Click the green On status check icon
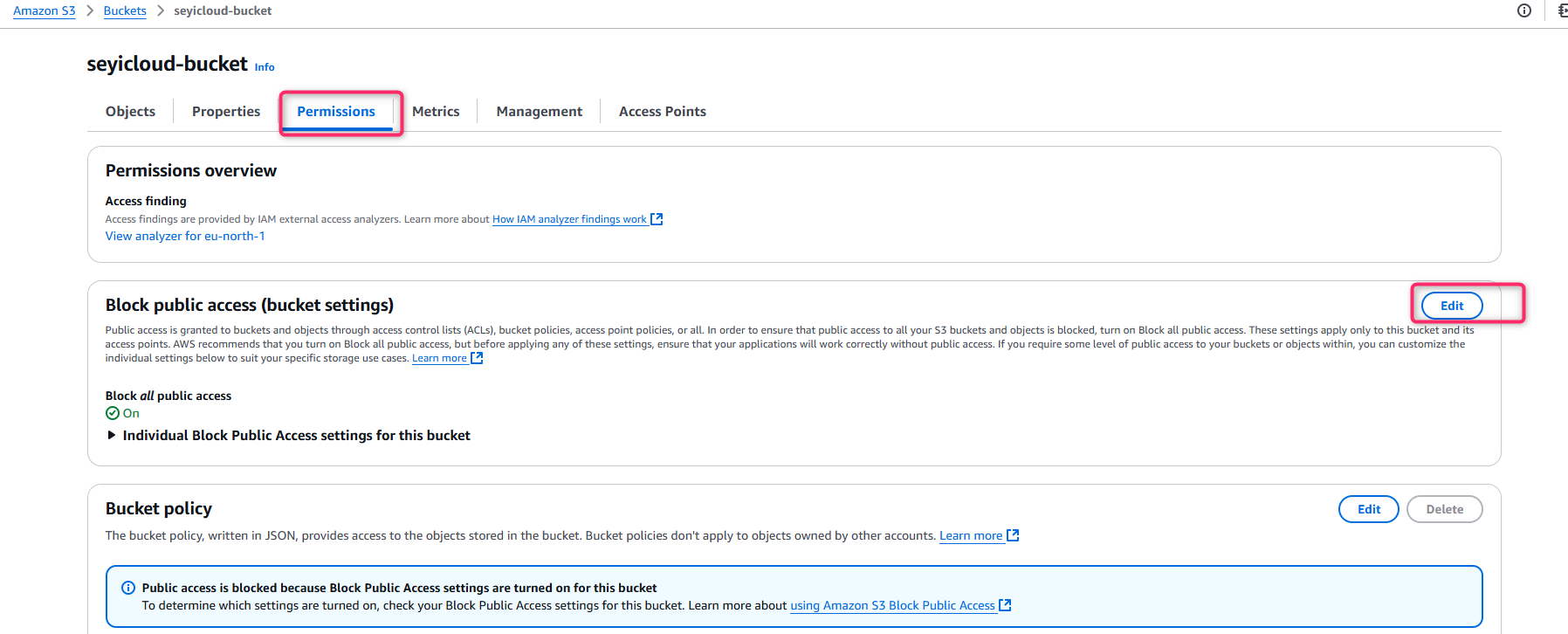Viewport: 1568px width, 634px height. [113, 413]
